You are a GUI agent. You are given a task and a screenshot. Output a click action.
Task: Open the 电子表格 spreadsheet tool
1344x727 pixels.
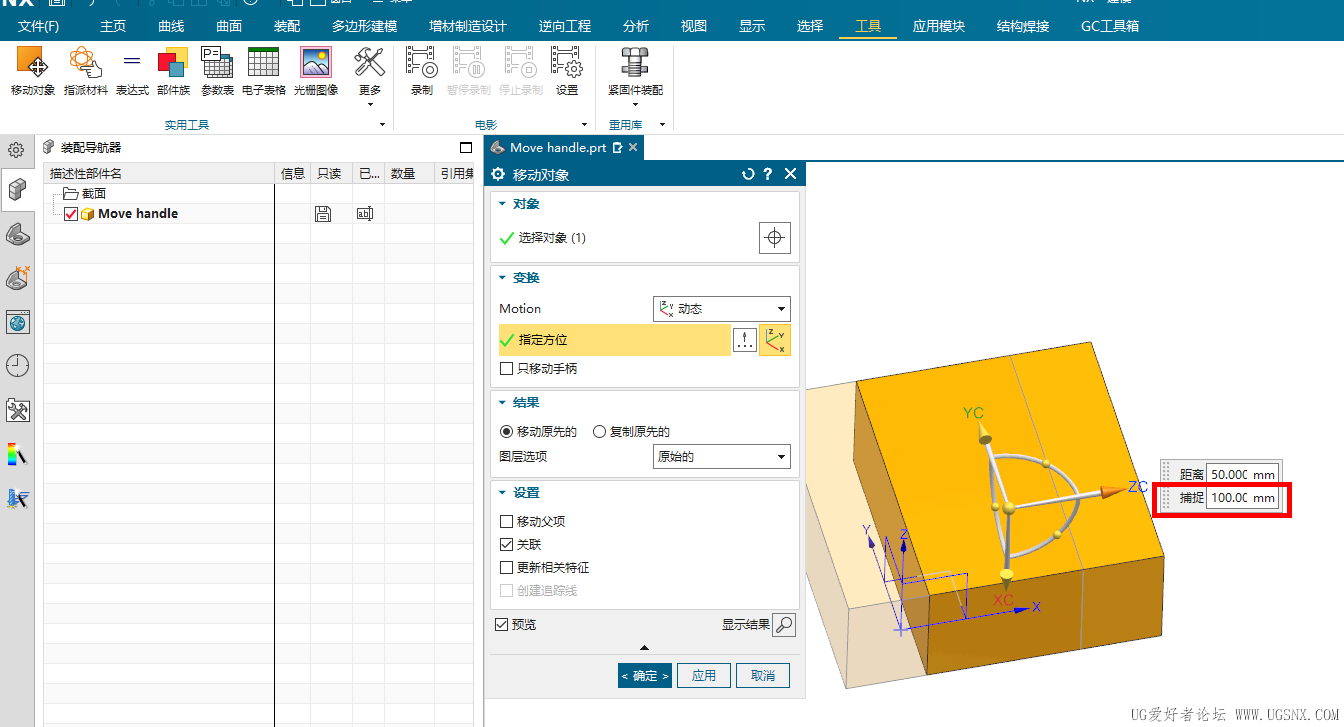[x=263, y=71]
